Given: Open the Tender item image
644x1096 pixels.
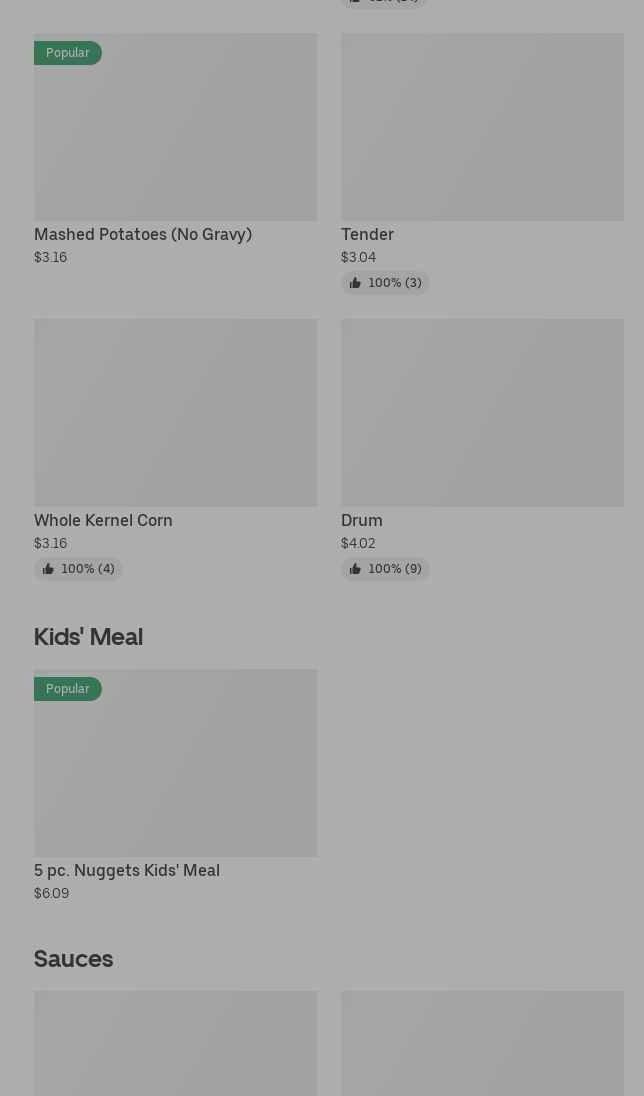Looking at the screenshot, I should 482,127.
